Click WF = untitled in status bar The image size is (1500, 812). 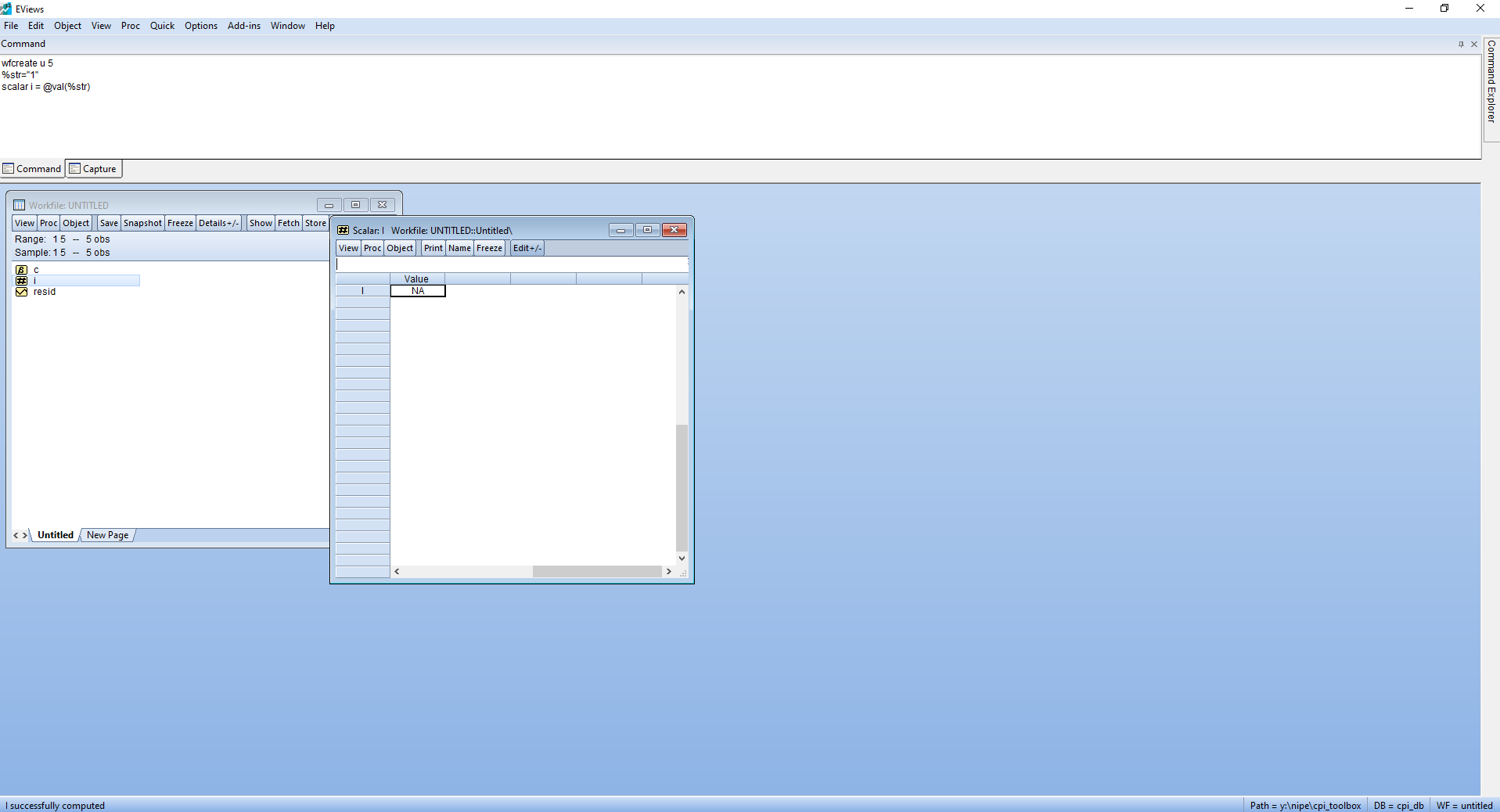click(x=1465, y=806)
